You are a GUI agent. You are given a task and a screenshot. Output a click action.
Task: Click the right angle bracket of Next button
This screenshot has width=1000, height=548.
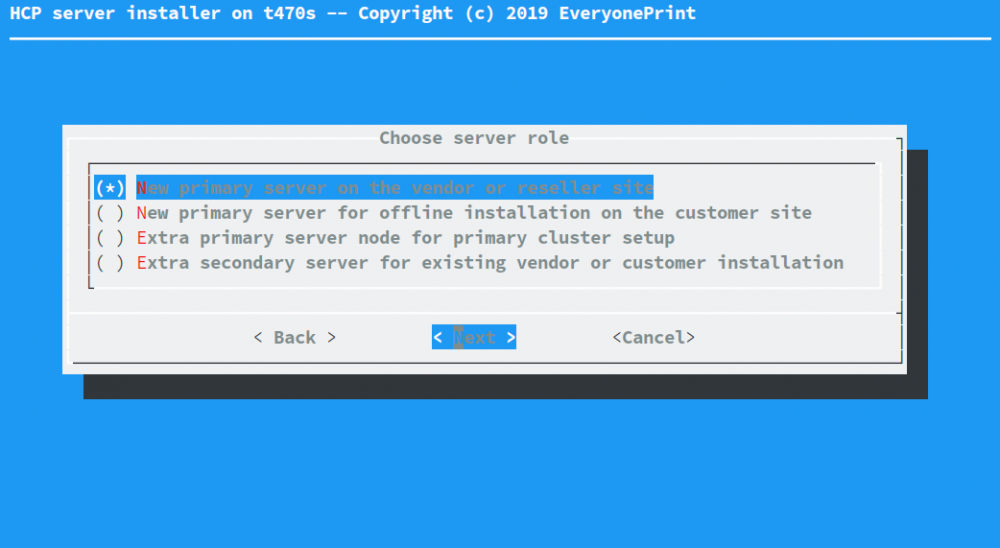pos(510,338)
